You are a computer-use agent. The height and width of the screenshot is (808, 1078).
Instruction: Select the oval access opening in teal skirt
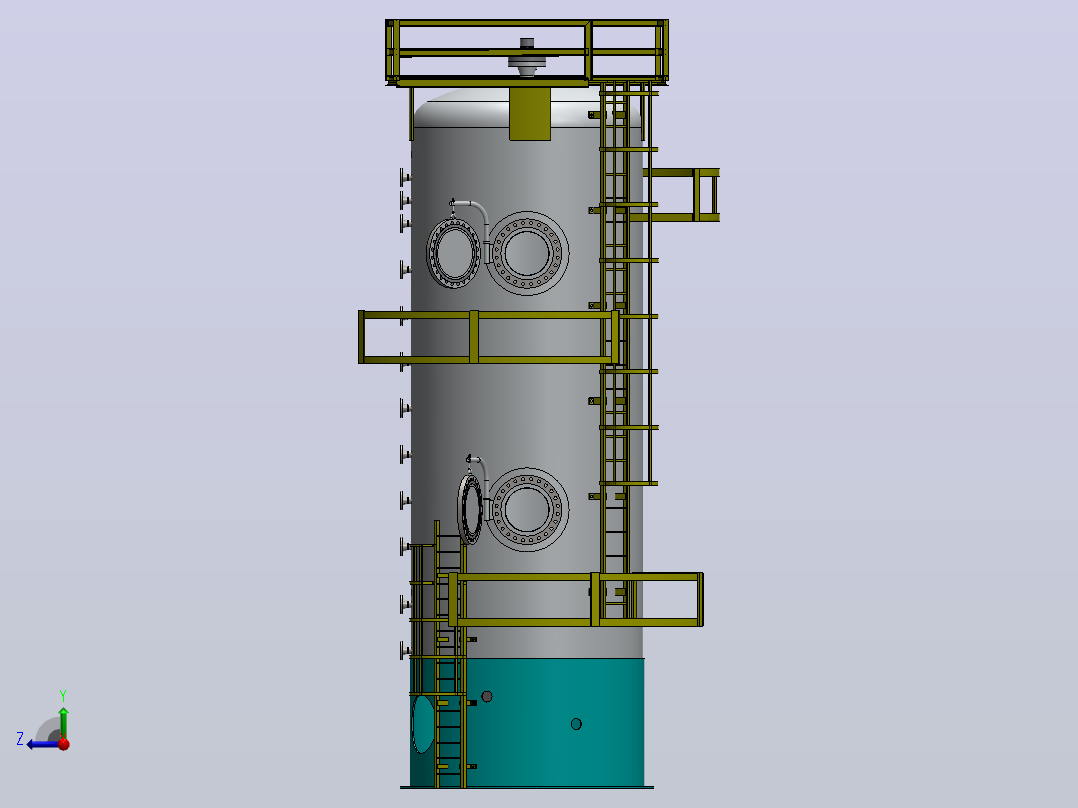[424, 724]
